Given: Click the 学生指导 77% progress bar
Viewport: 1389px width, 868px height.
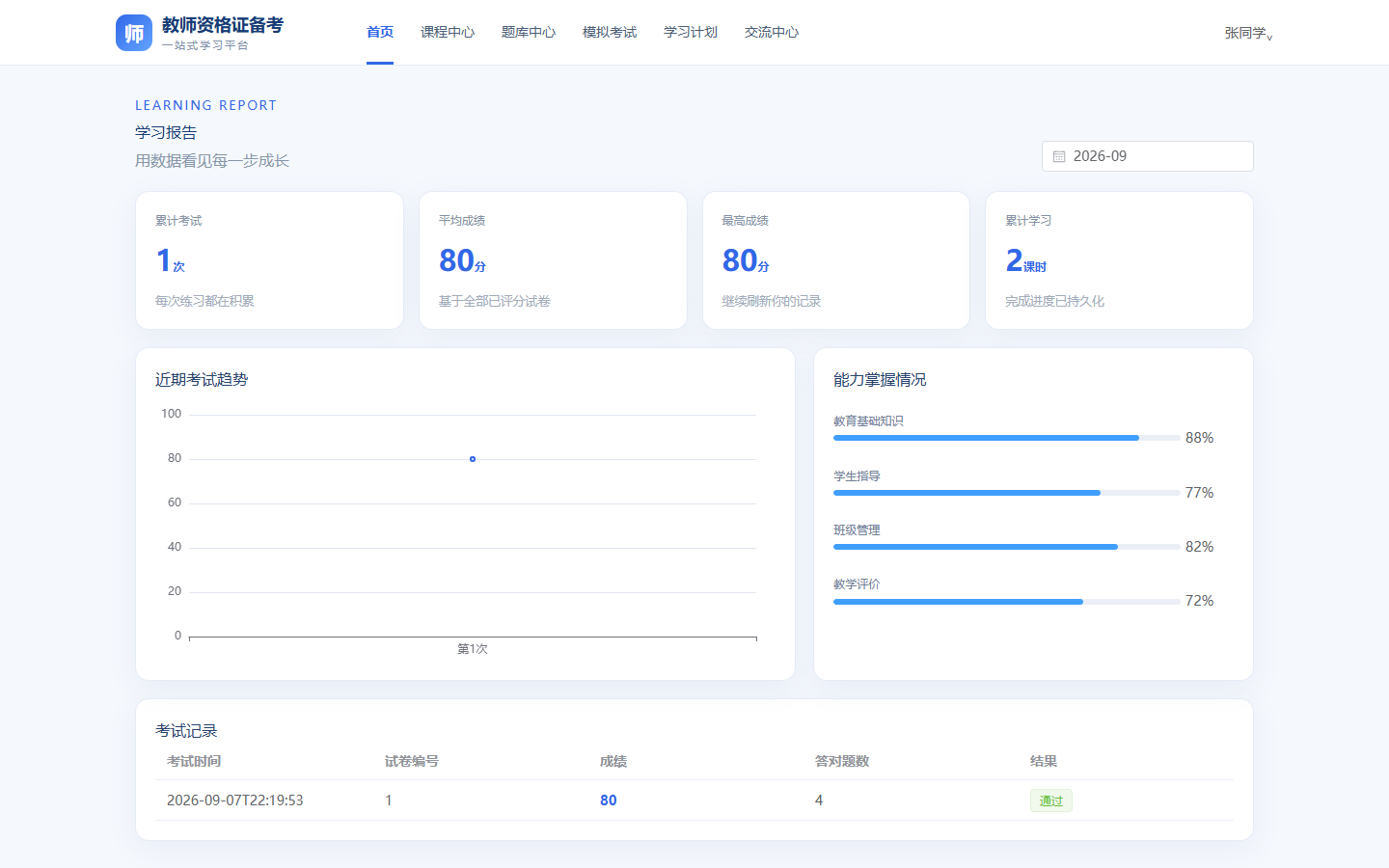Looking at the screenshot, I should [1007, 493].
